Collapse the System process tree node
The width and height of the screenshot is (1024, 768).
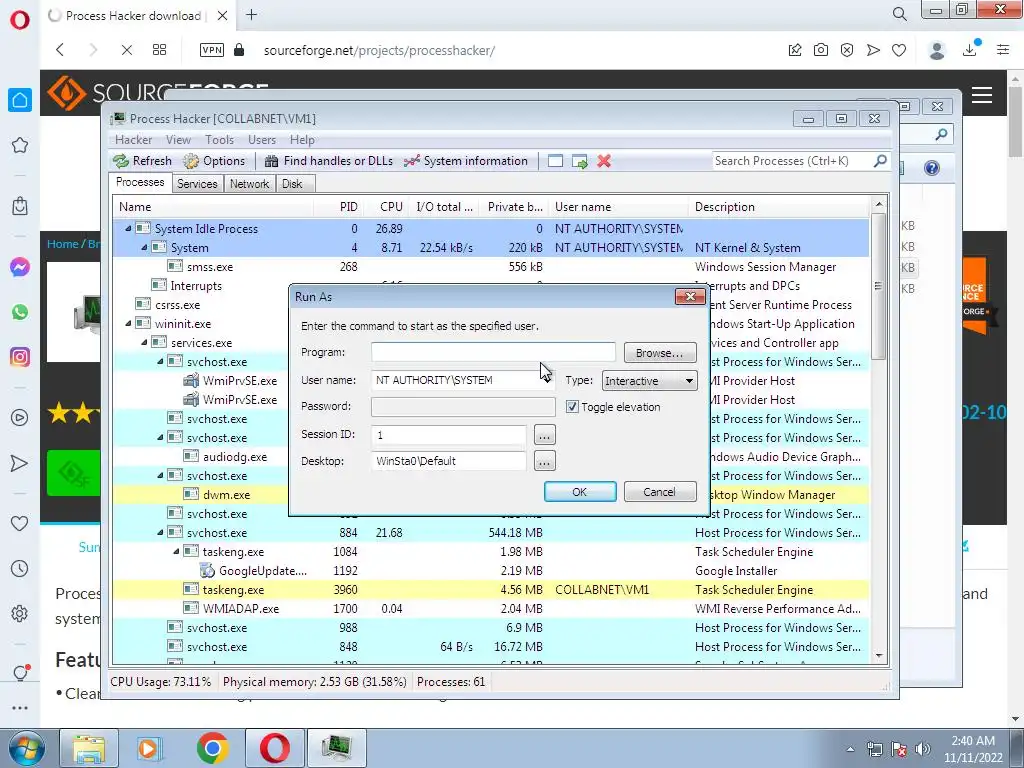pyautogui.click(x=144, y=248)
